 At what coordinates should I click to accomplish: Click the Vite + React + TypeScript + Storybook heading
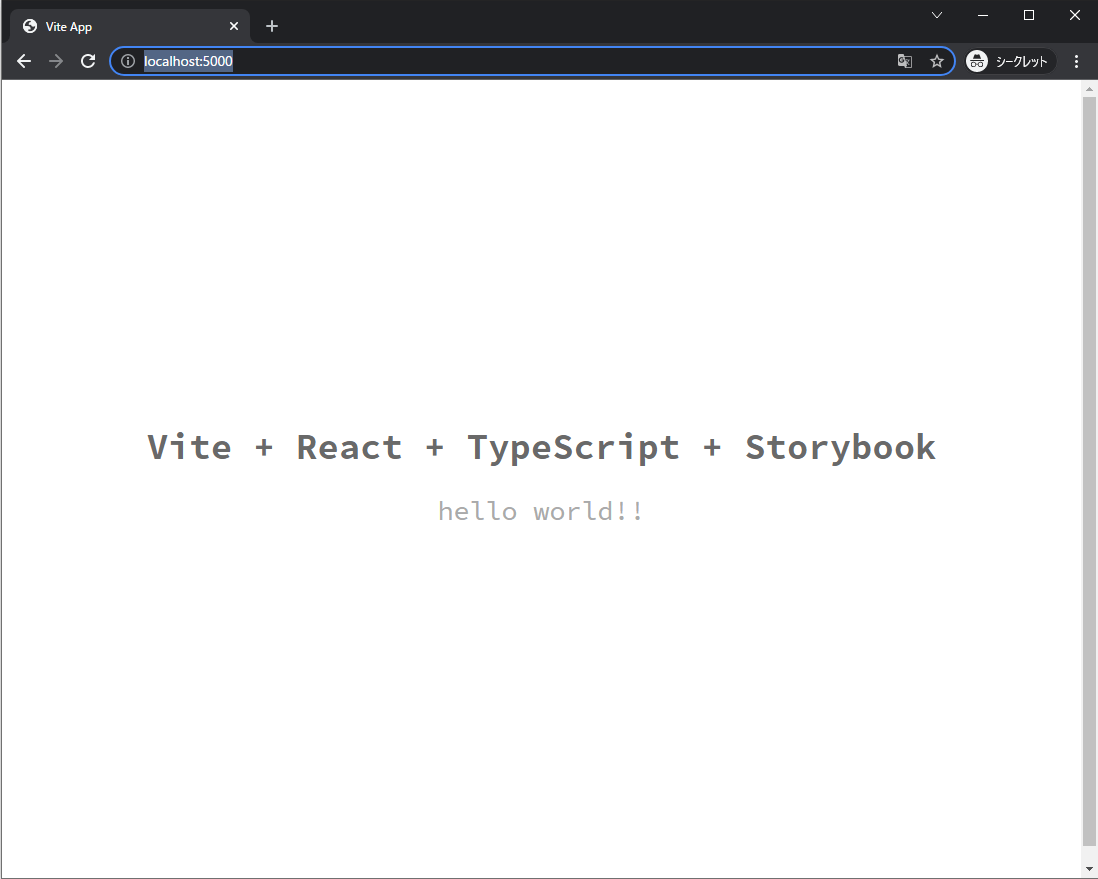point(541,448)
